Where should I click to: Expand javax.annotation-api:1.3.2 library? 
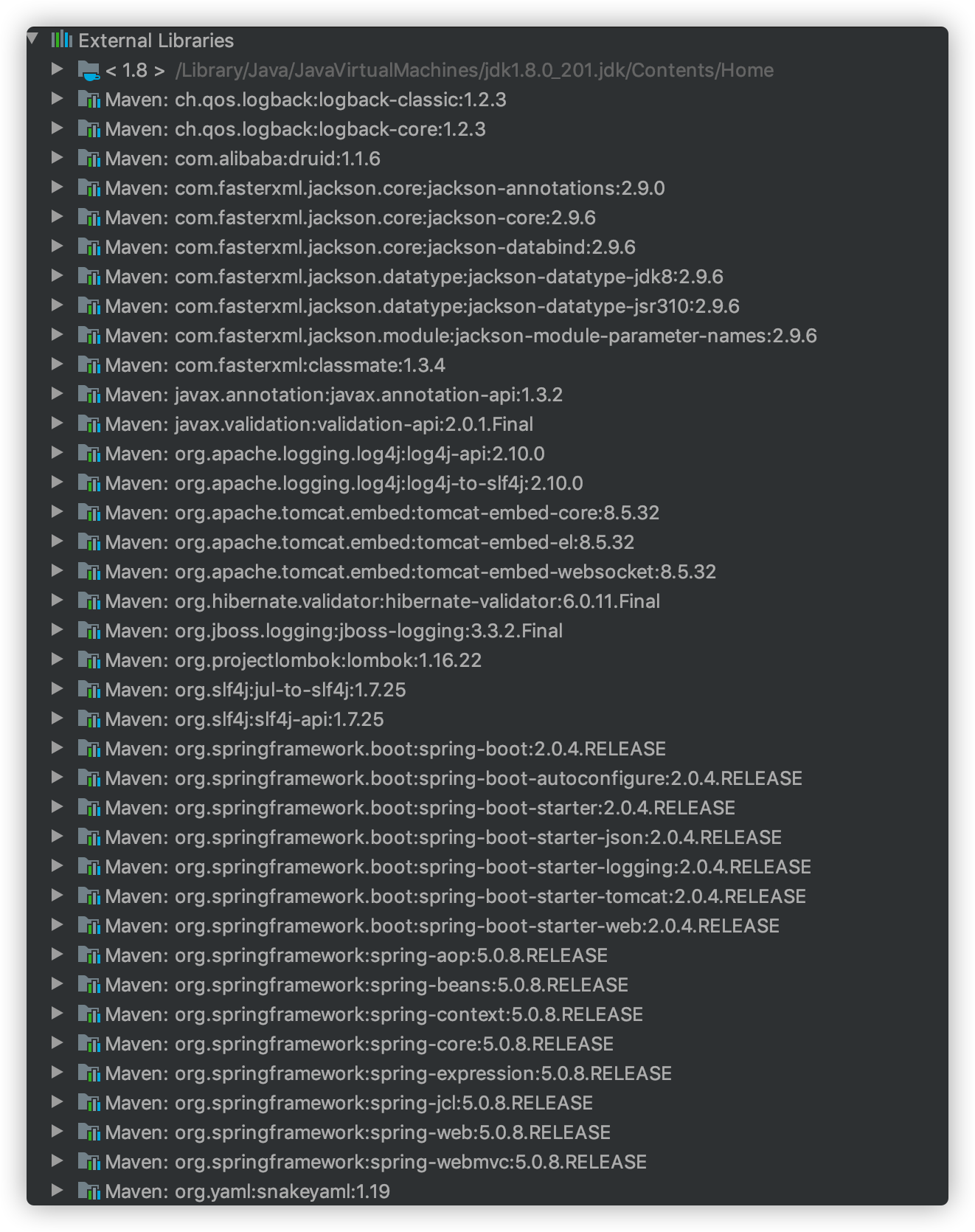pos(57,394)
